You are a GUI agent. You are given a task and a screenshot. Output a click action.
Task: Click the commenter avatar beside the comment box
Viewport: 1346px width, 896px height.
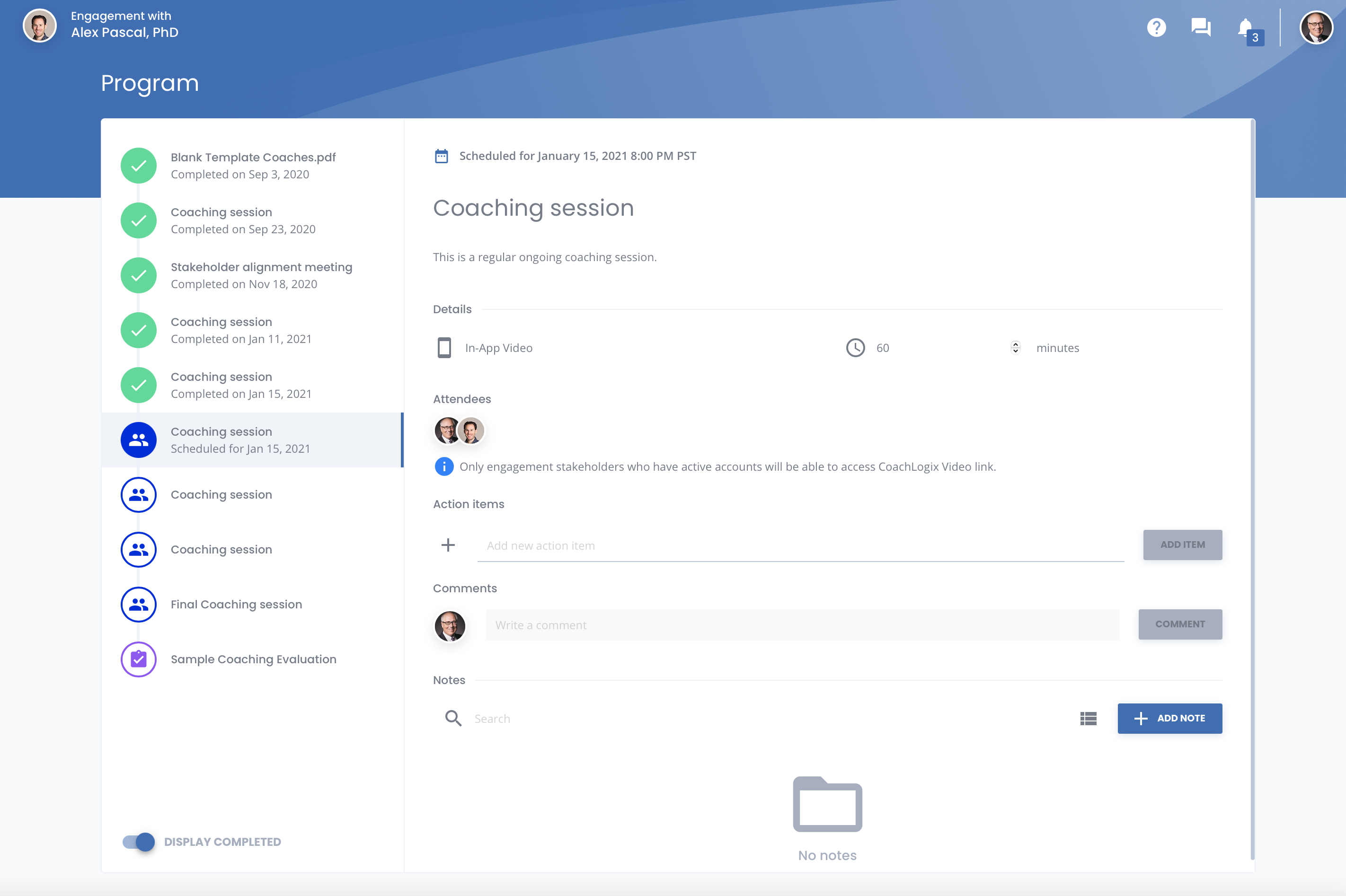[x=450, y=626]
